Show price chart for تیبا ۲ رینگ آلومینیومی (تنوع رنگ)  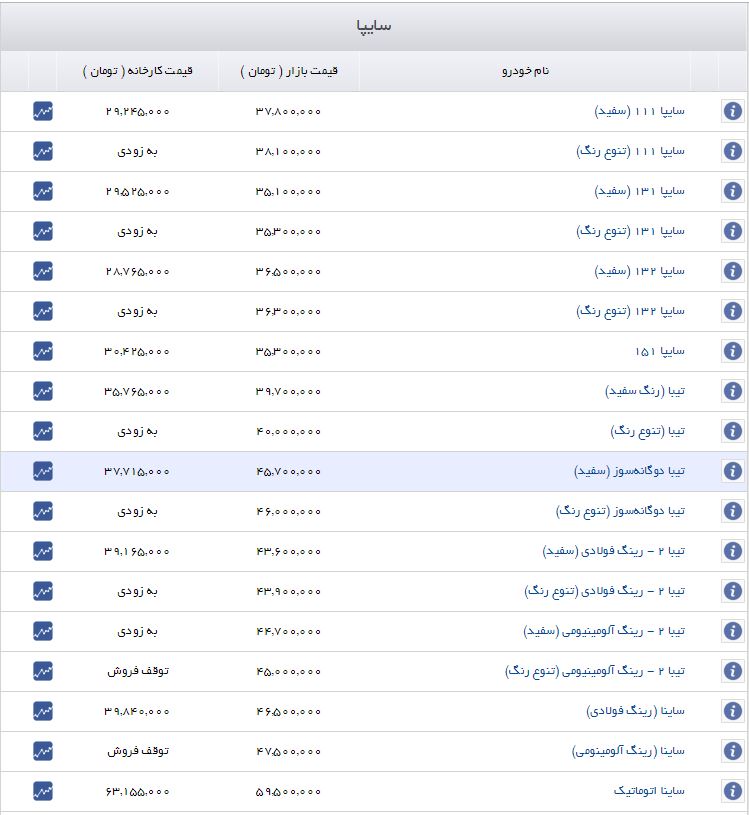coord(43,672)
